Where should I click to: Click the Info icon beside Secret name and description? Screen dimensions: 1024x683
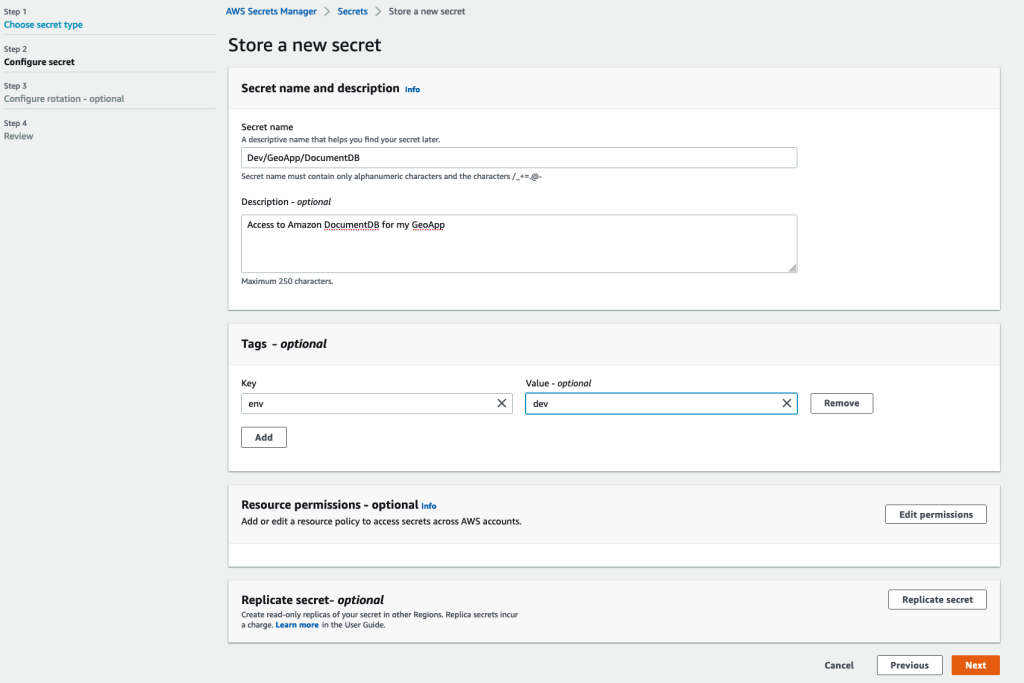[412, 89]
